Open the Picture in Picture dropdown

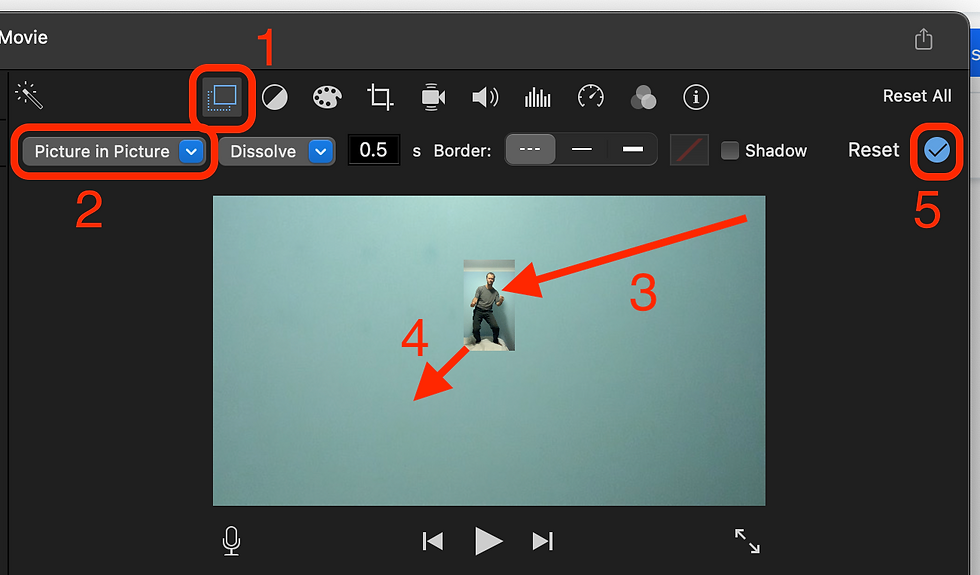click(114, 151)
